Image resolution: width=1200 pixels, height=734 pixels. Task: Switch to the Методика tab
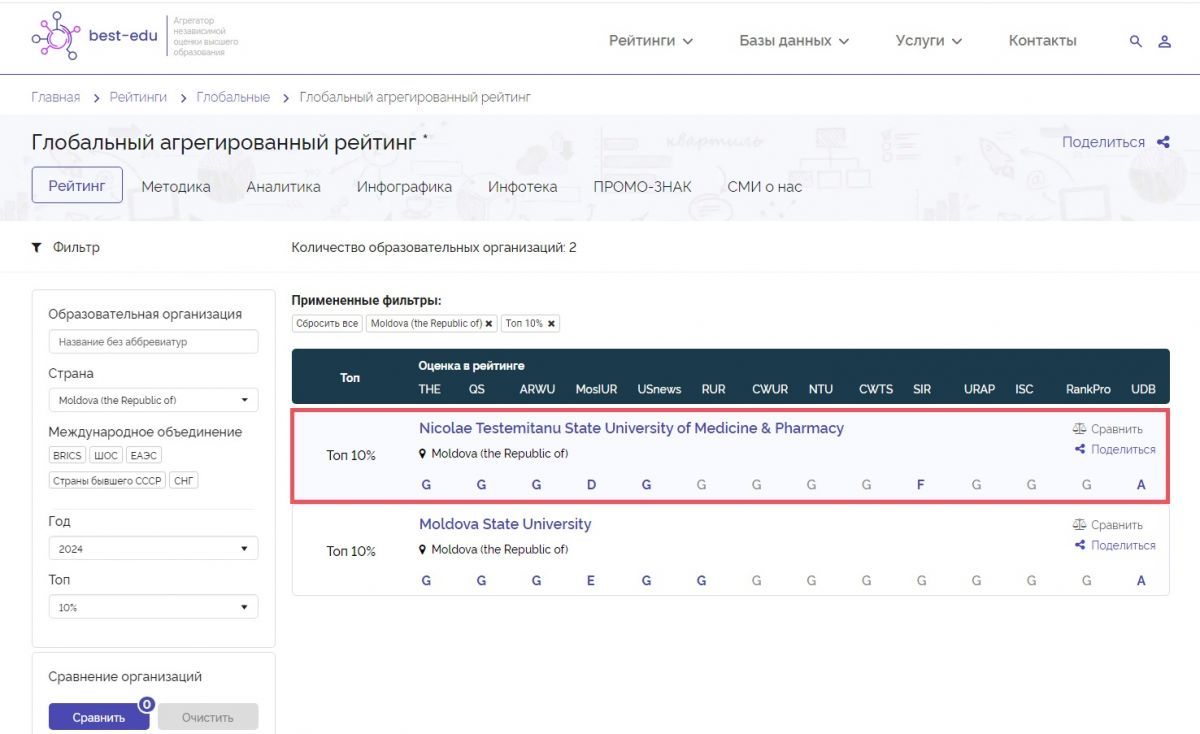pyautogui.click(x=176, y=186)
